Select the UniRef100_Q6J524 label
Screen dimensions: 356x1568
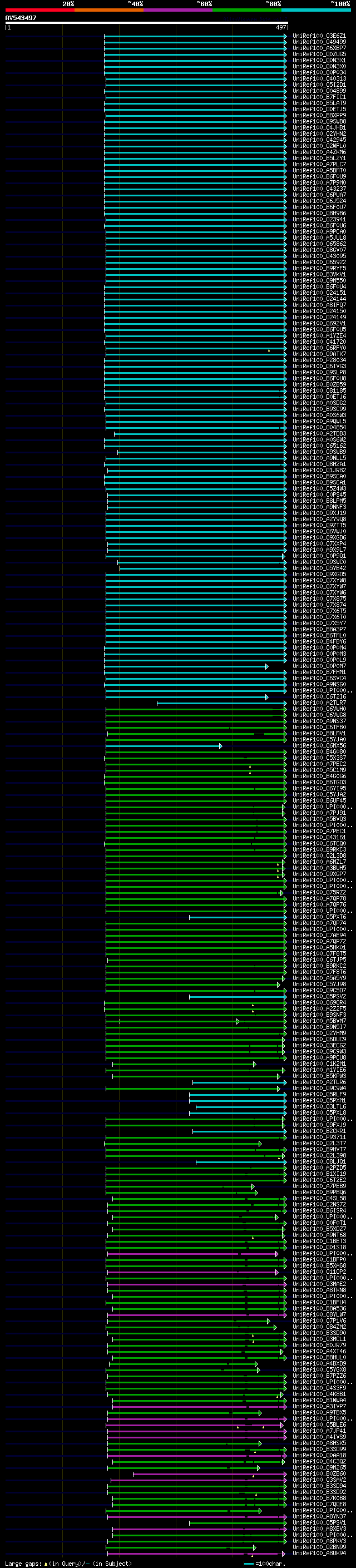[319, 201]
